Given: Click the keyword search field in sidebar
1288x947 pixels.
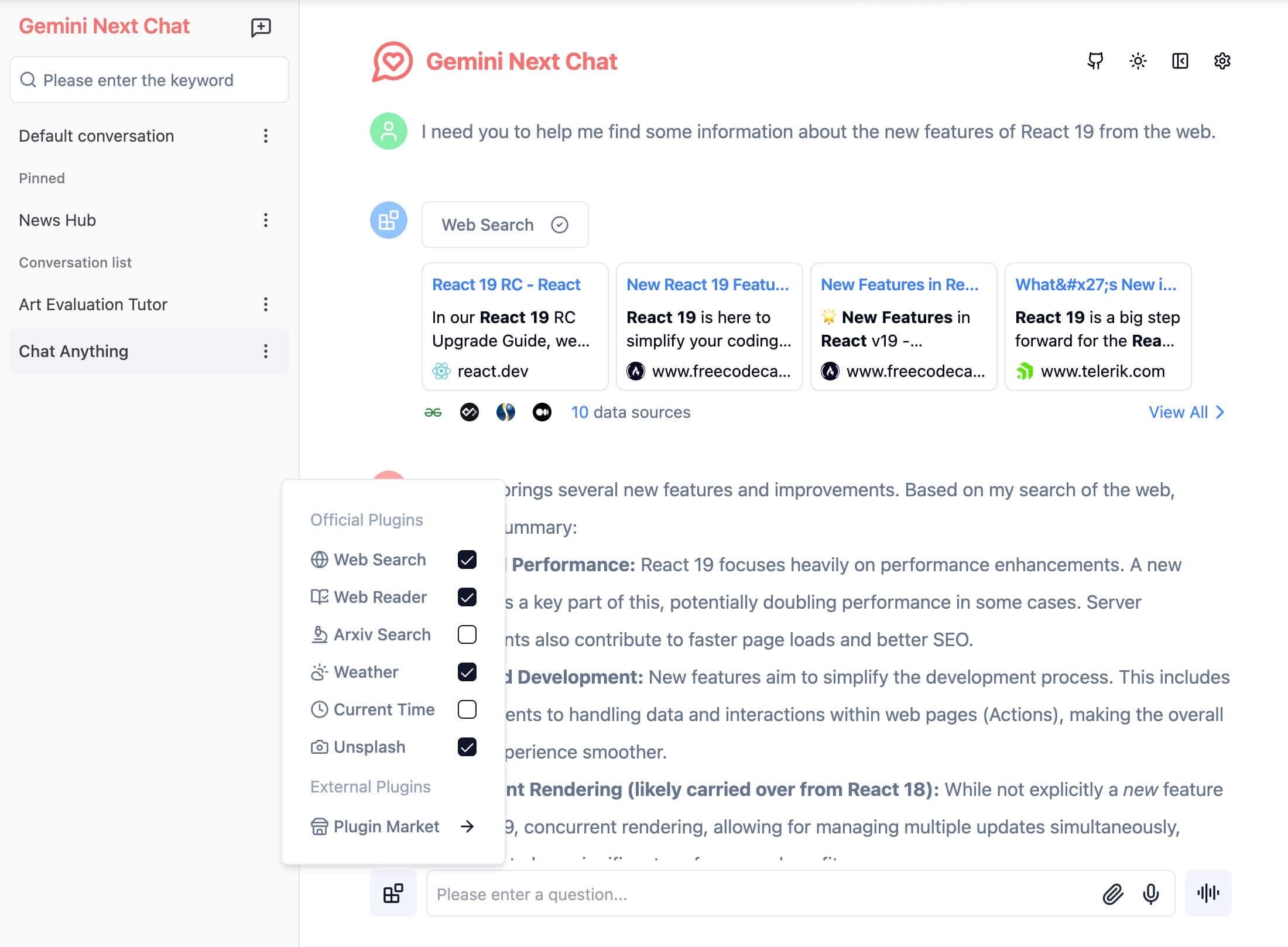Looking at the screenshot, I should 149,80.
